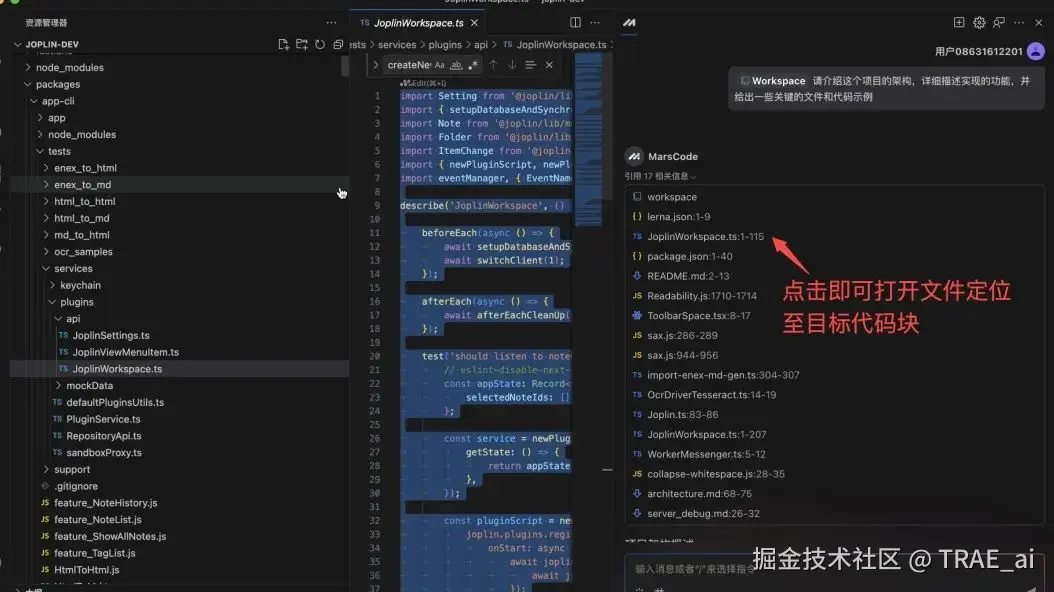Open Readability.js:1710-1714 reference
The width and height of the screenshot is (1054, 592).
(702, 296)
